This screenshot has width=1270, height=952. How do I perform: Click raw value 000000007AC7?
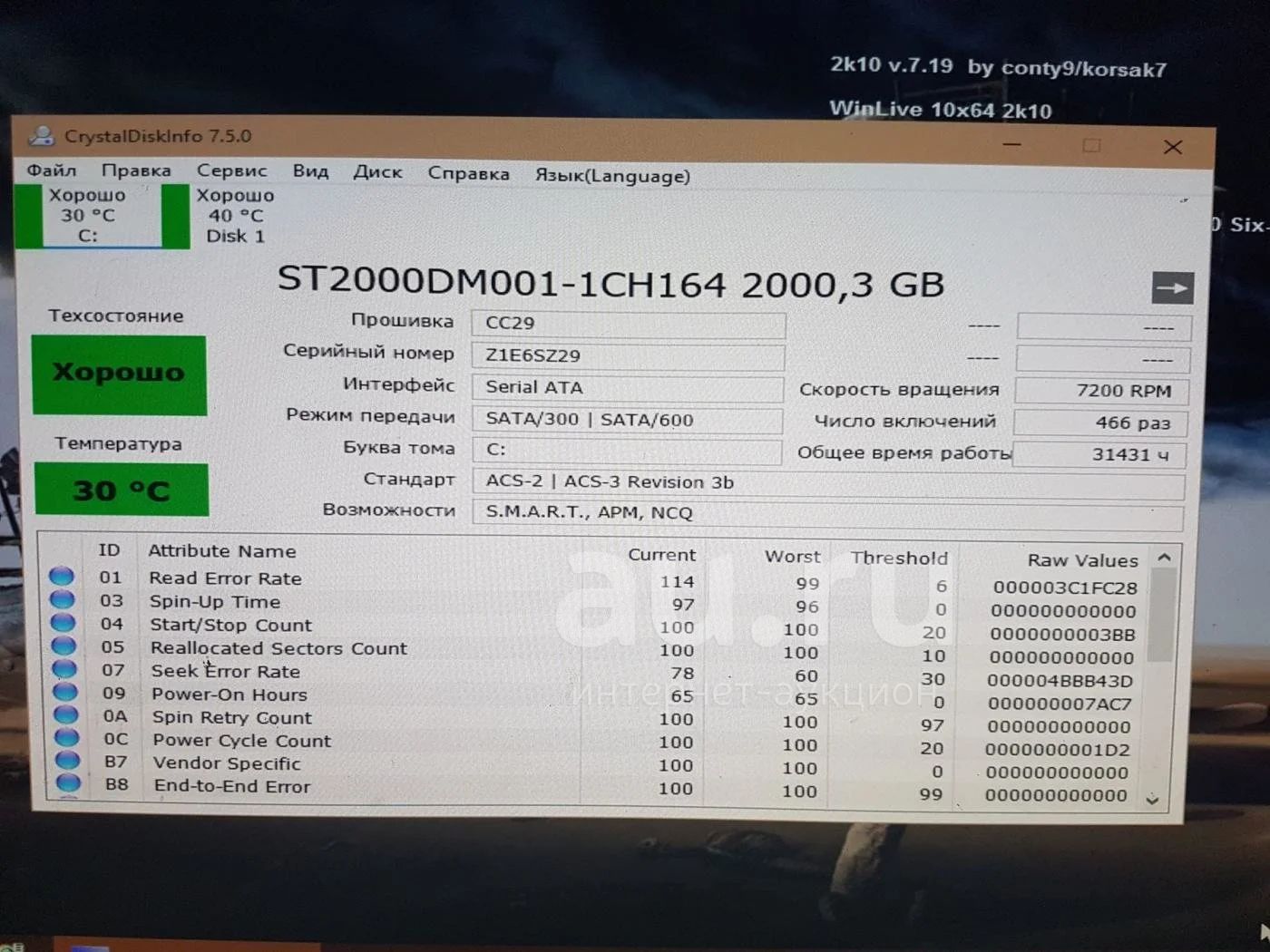coord(1060,704)
